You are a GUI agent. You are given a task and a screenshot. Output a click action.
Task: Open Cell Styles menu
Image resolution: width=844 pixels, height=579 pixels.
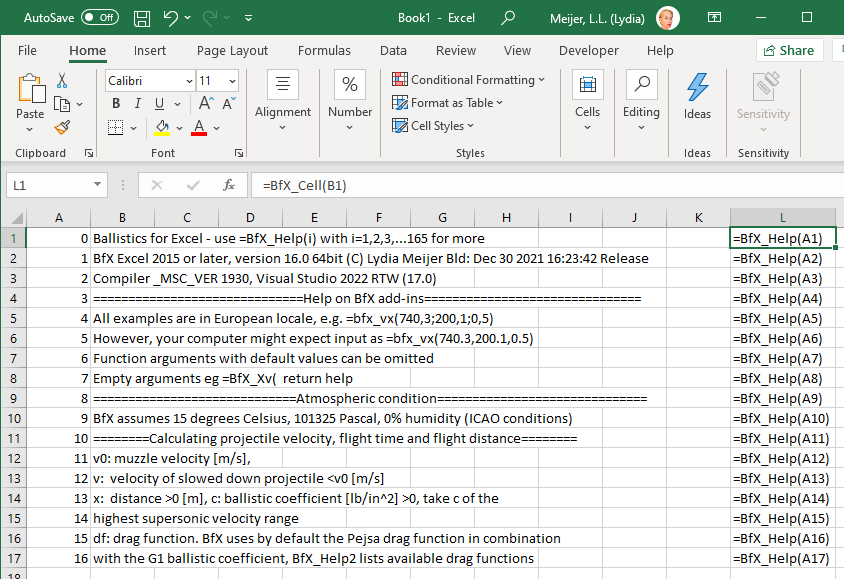(433, 126)
